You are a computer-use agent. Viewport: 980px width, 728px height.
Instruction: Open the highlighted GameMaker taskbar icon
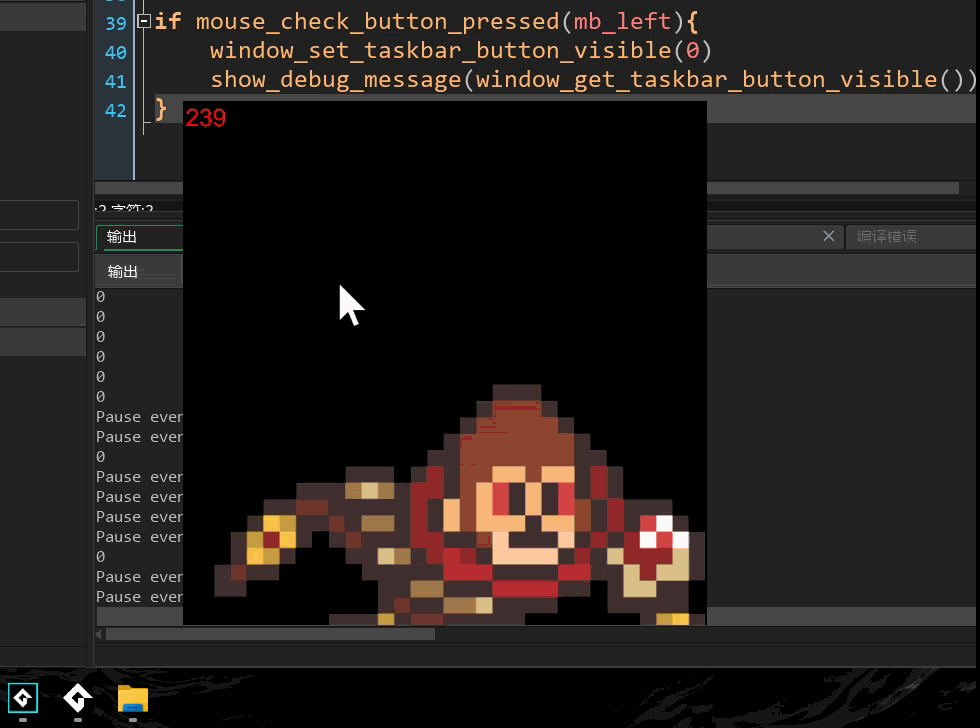coord(23,699)
